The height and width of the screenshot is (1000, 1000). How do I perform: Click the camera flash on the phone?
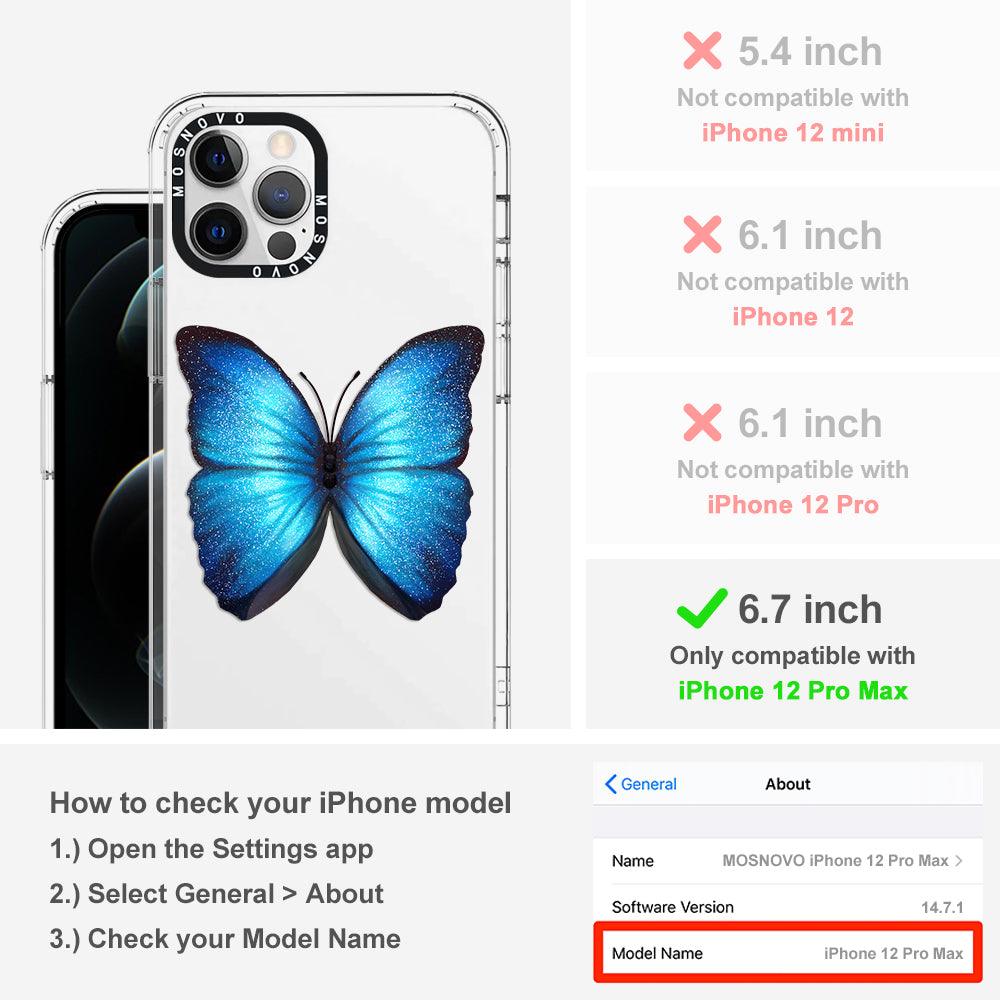click(x=280, y=145)
